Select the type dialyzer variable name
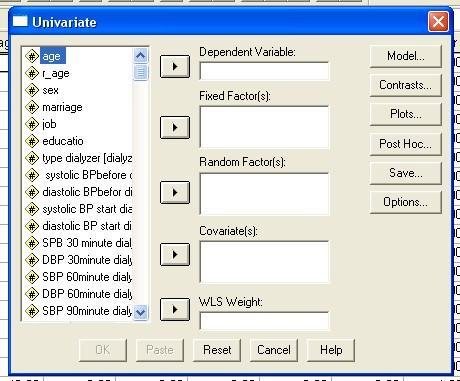This screenshot has height=381, width=460. 87,158
